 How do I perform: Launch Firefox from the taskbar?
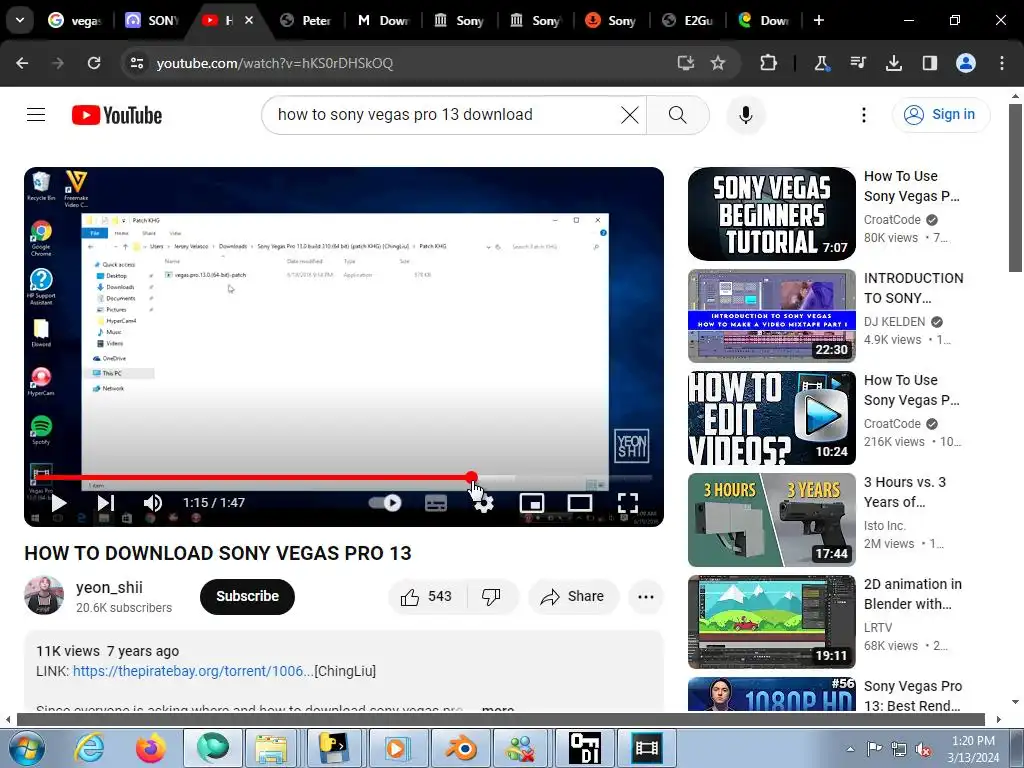point(150,748)
